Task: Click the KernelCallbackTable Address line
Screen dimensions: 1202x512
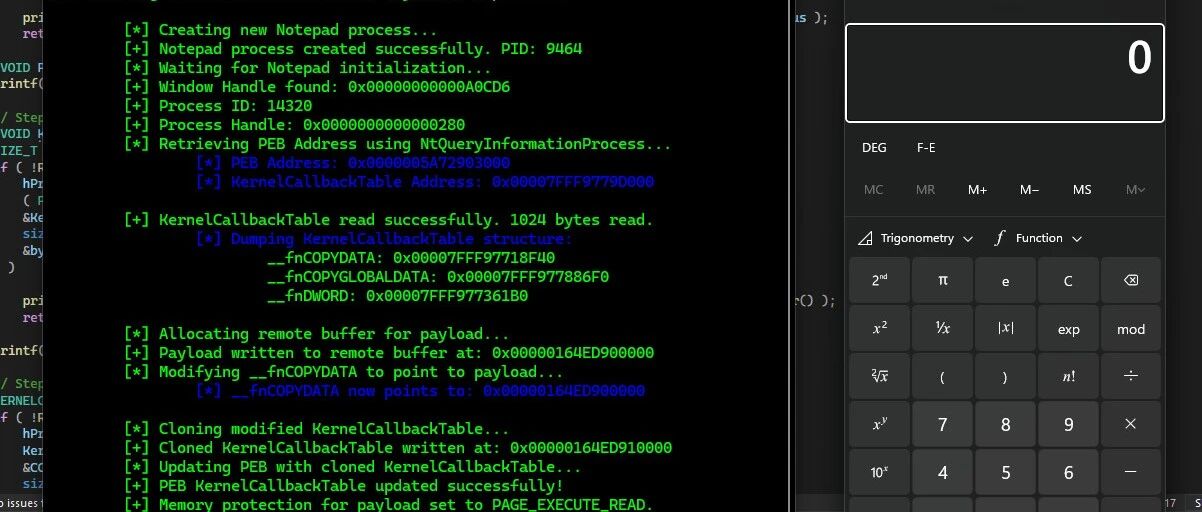Action: click(x=426, y=182)
